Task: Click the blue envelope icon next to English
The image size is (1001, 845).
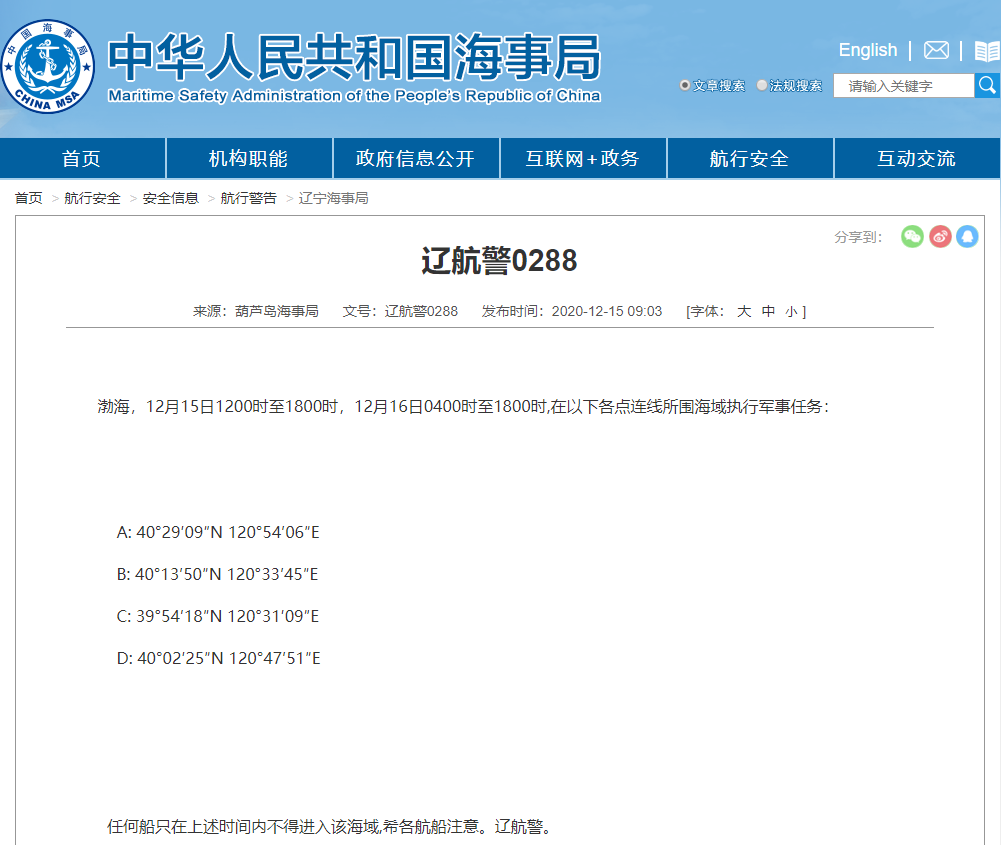Action: (x=935, y=49)
